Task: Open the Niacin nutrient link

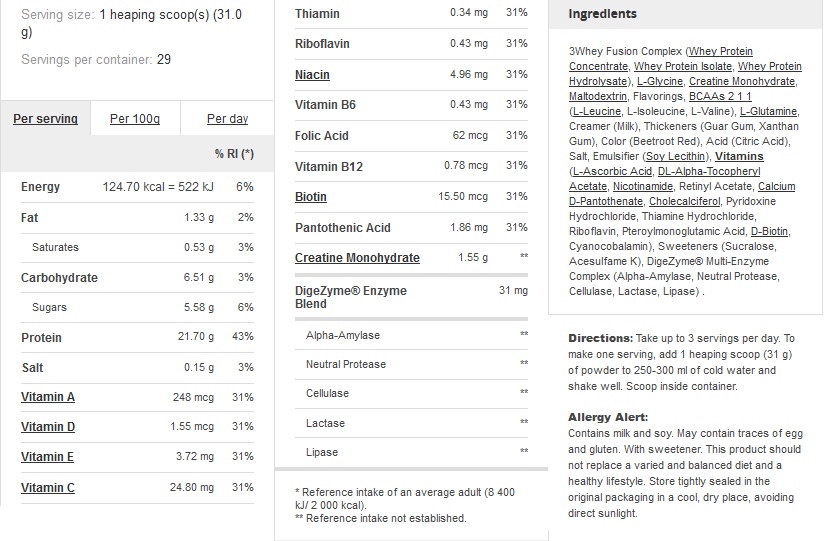Action: (x=312, y=75)
